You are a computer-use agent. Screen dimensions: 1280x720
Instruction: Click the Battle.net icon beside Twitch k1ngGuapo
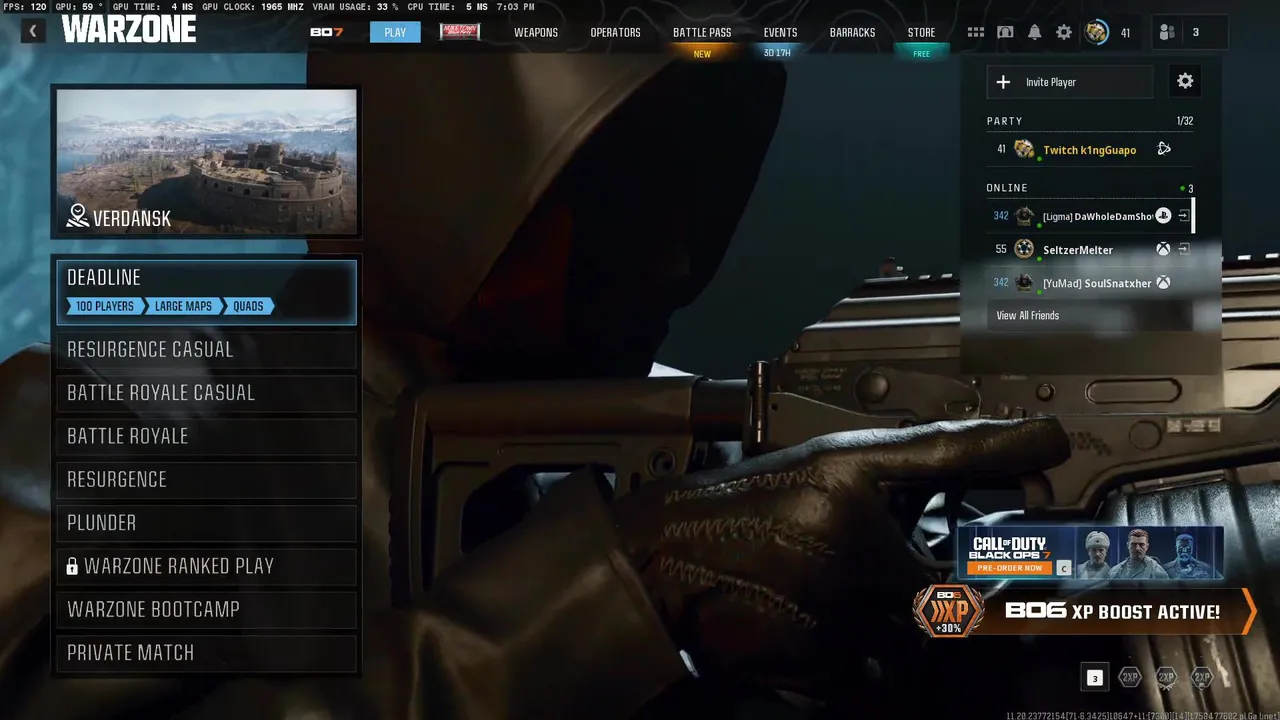[1164, 149]
